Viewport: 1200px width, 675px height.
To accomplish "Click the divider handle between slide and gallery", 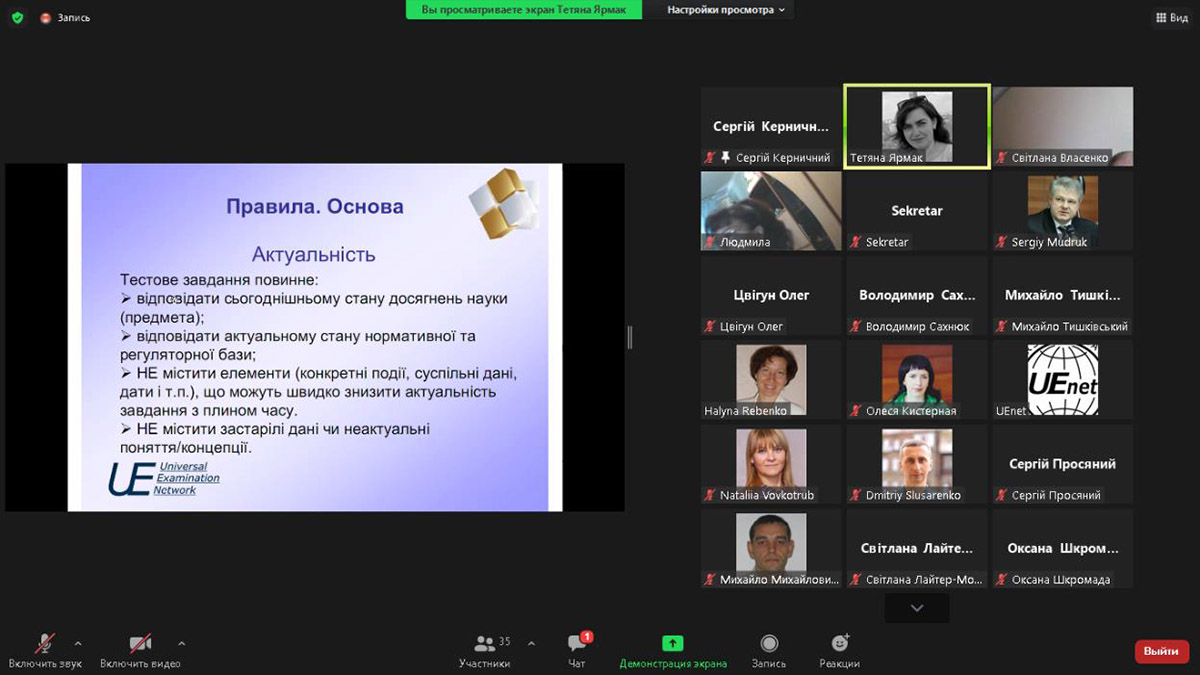I will click(629, 337).
